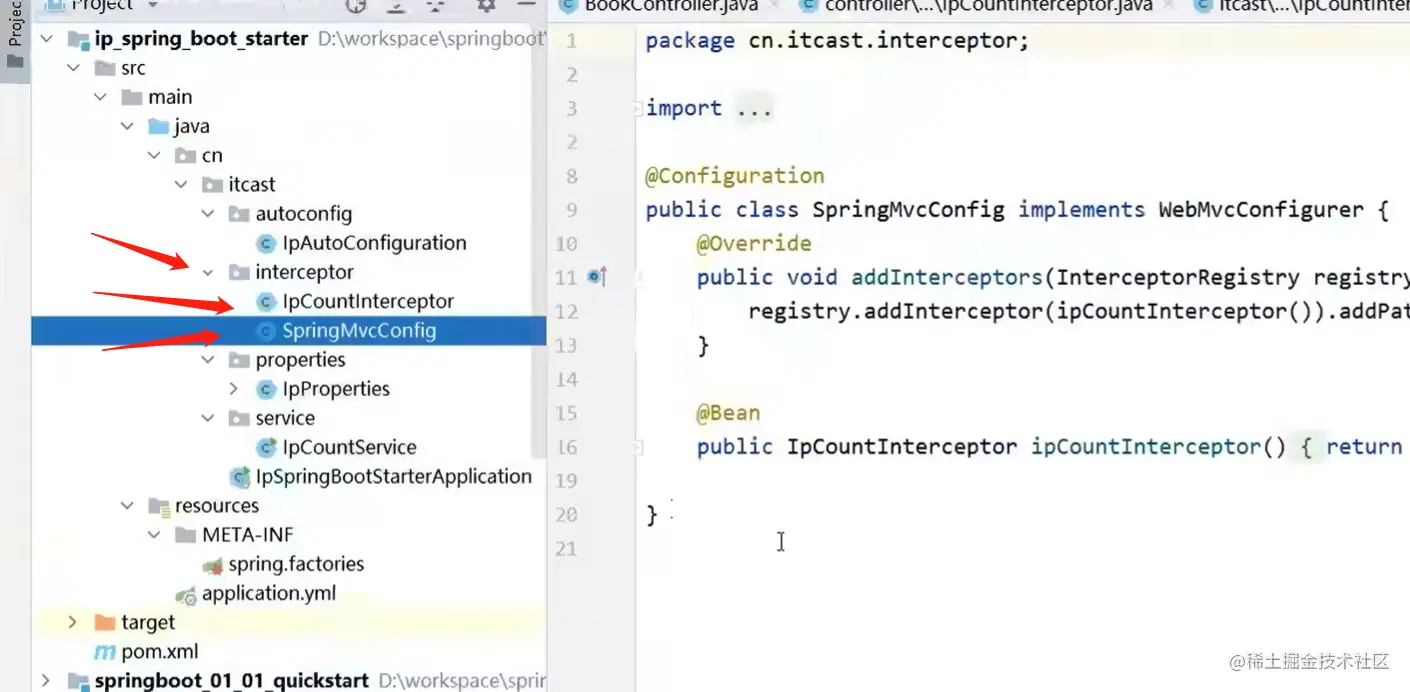Click the blue java source folder icon
Image resolution: width=1410 pixels, height=692 pixels.
coord(159,126)
